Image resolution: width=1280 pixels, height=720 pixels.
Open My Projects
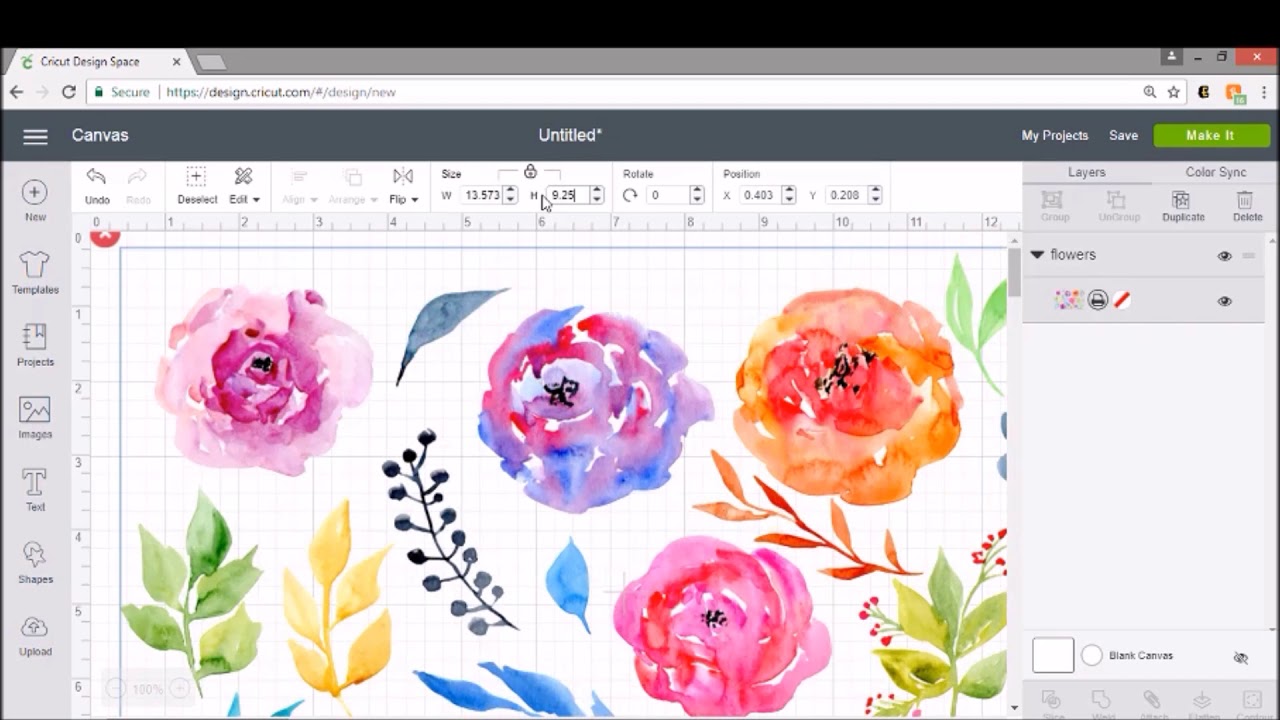point(1054,136)
